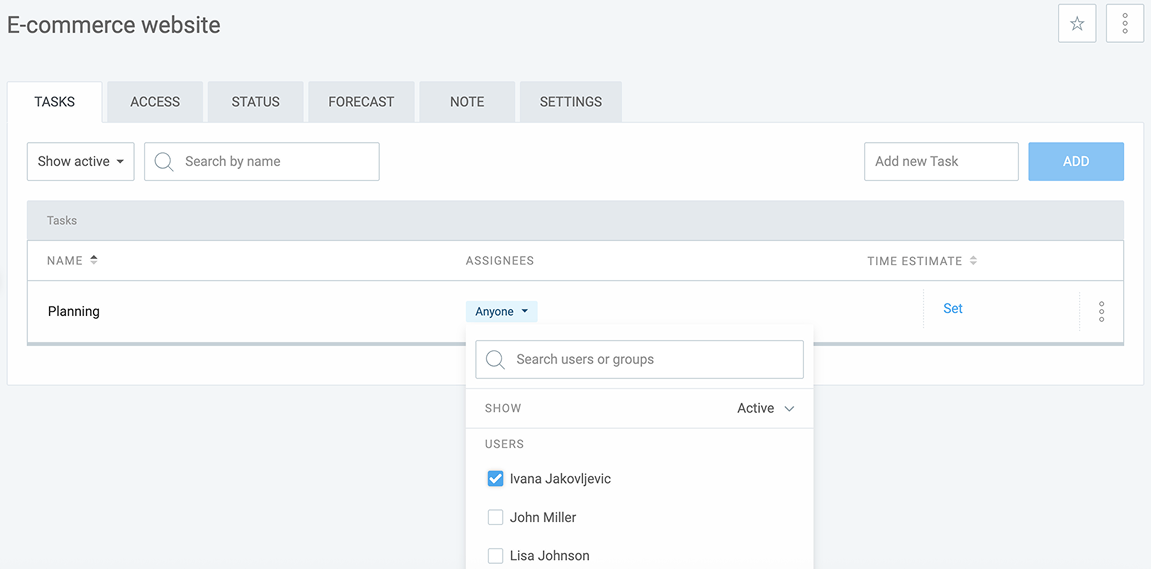Click the Set time estimate link
Viewport: 1151px width, 569px height.
[x=952, y=309]
